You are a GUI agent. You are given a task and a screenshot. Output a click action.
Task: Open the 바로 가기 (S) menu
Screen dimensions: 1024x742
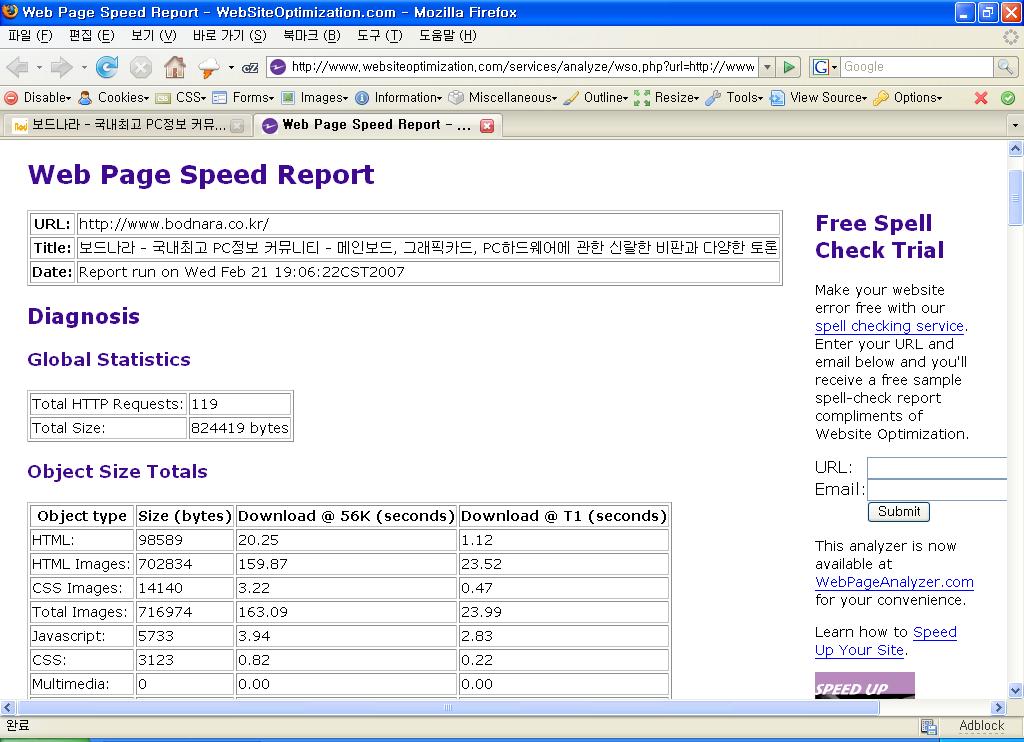point(230,36)
